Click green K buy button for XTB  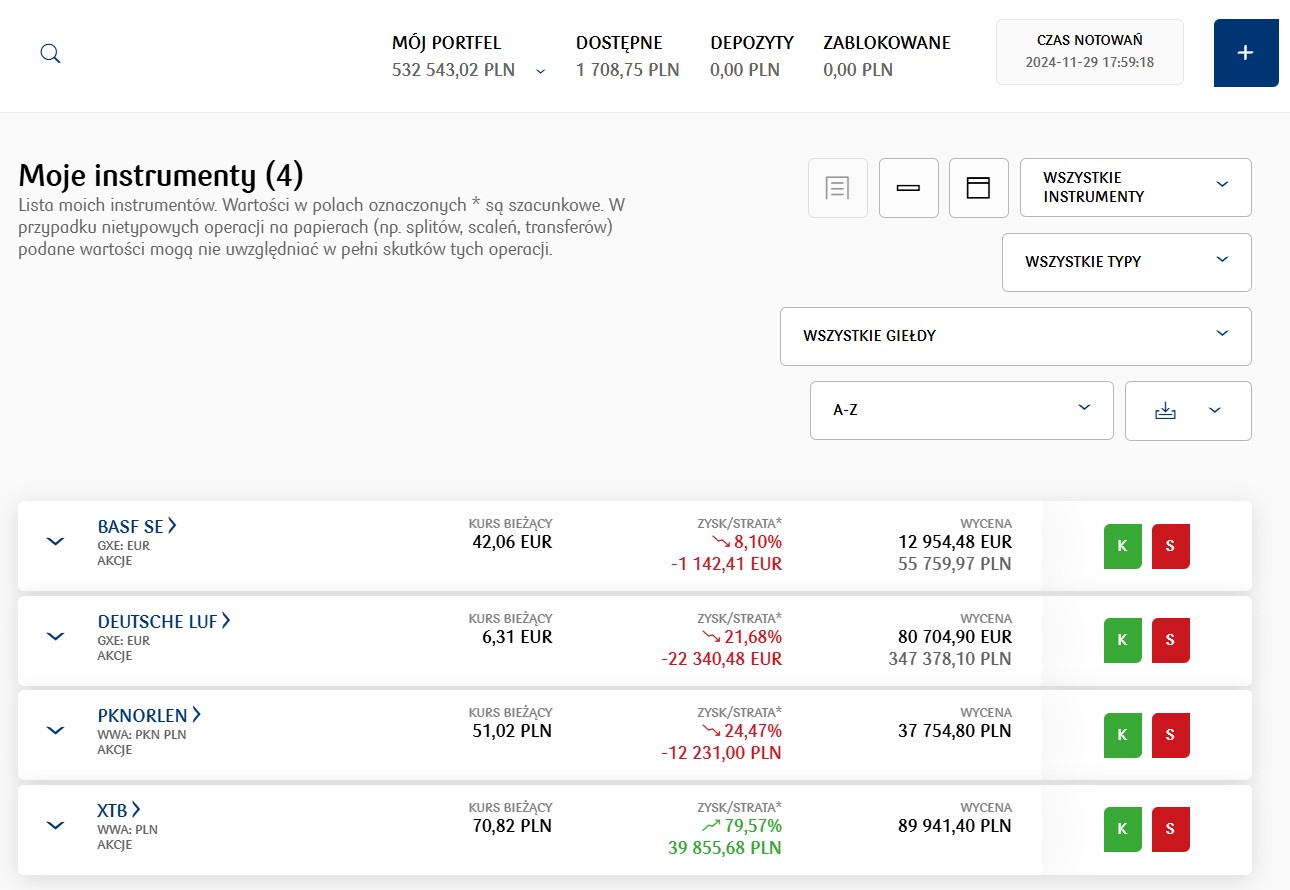tap(1122, 830)
